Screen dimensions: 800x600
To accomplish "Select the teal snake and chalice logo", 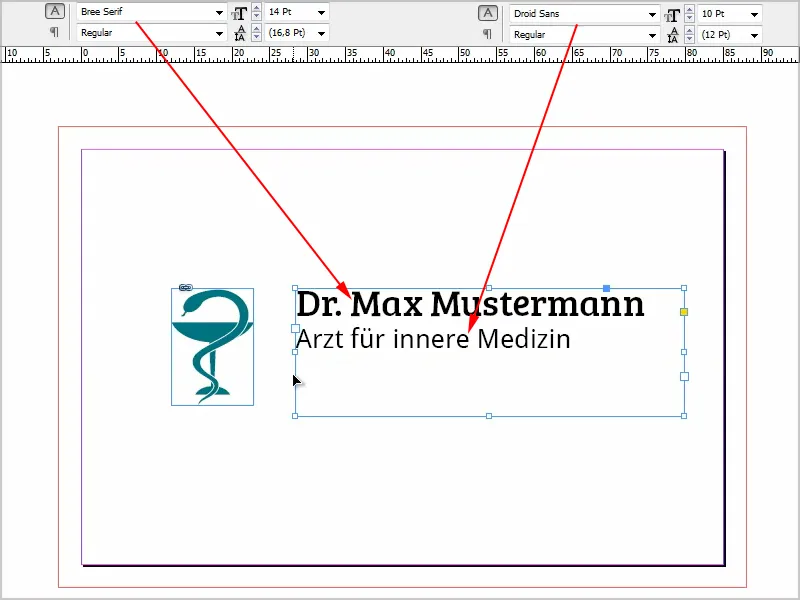I will tap(212, 347).
